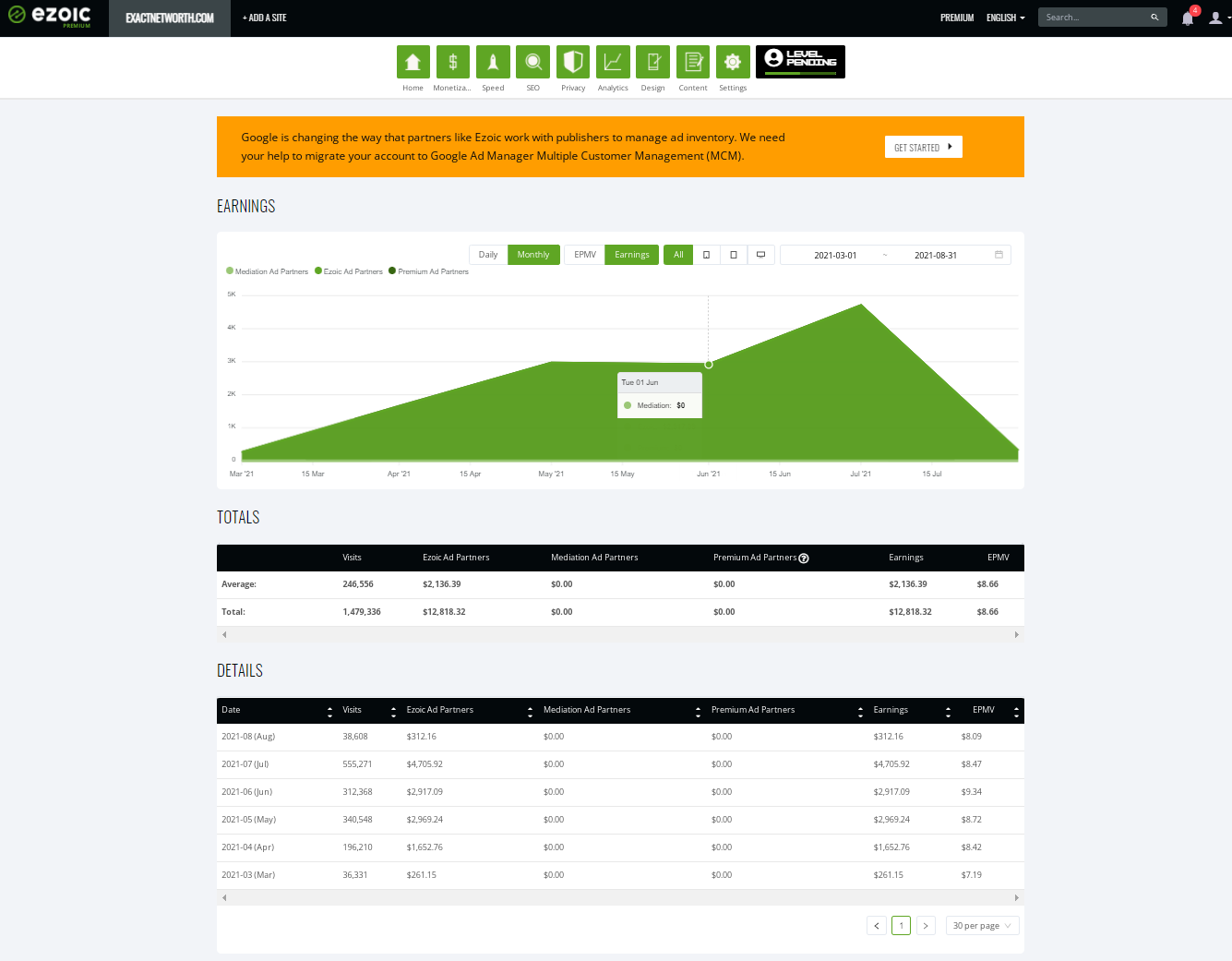Screen dimensions: 1232x961
Task: Switch chart to Daily view
Action: pyautogui.click(x=488, y=255)
